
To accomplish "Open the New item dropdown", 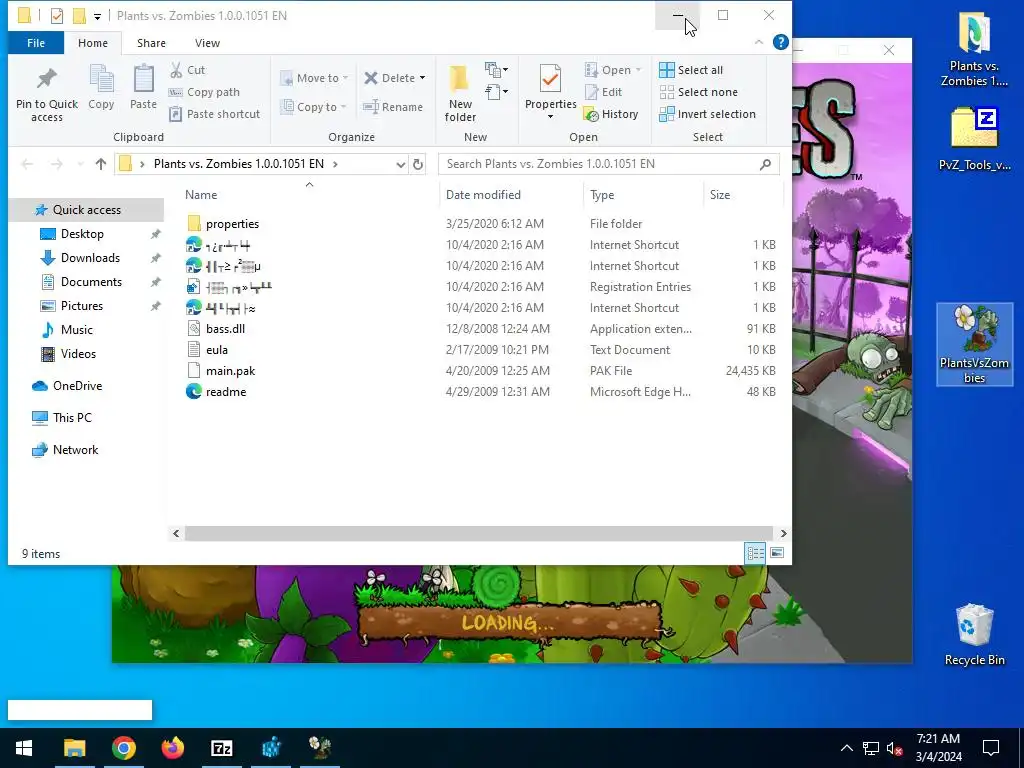I will coord(496,69).
